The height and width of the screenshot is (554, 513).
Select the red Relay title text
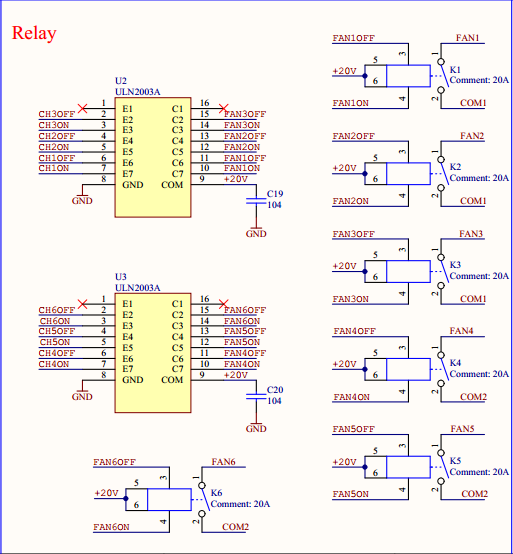coord(34,33)
